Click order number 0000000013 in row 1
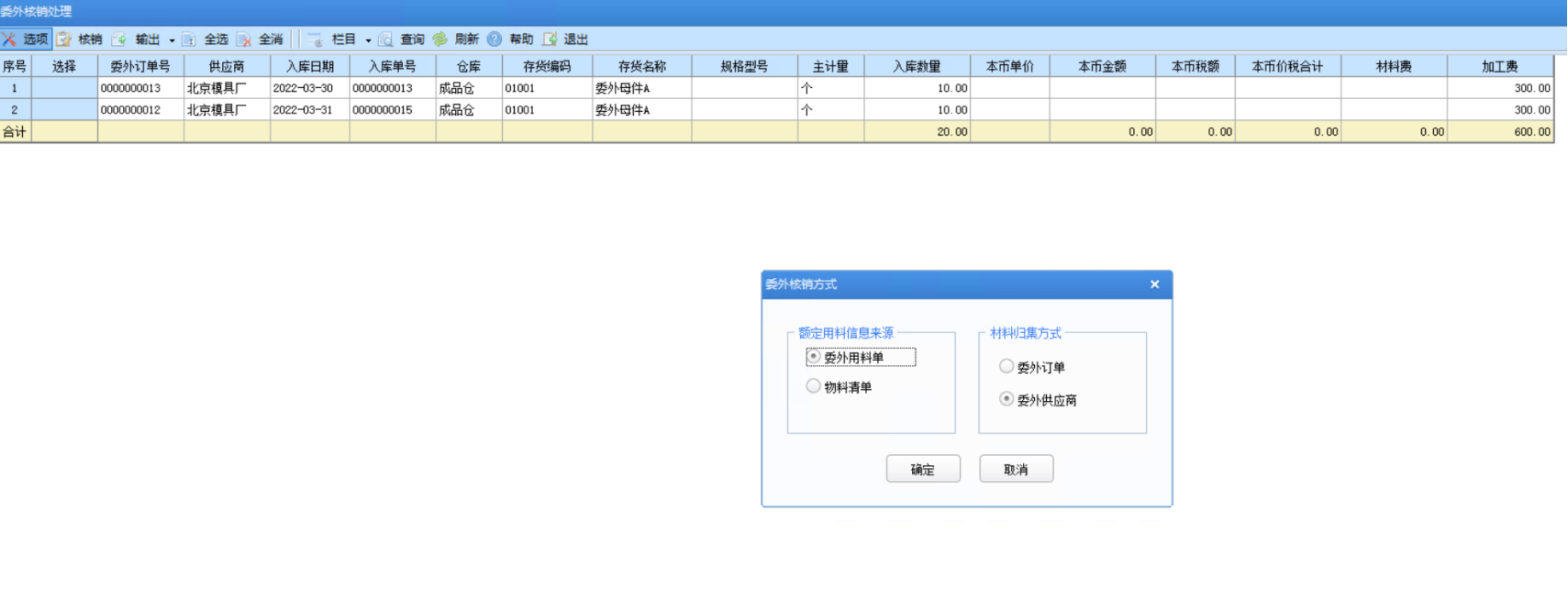 (140, 88)
